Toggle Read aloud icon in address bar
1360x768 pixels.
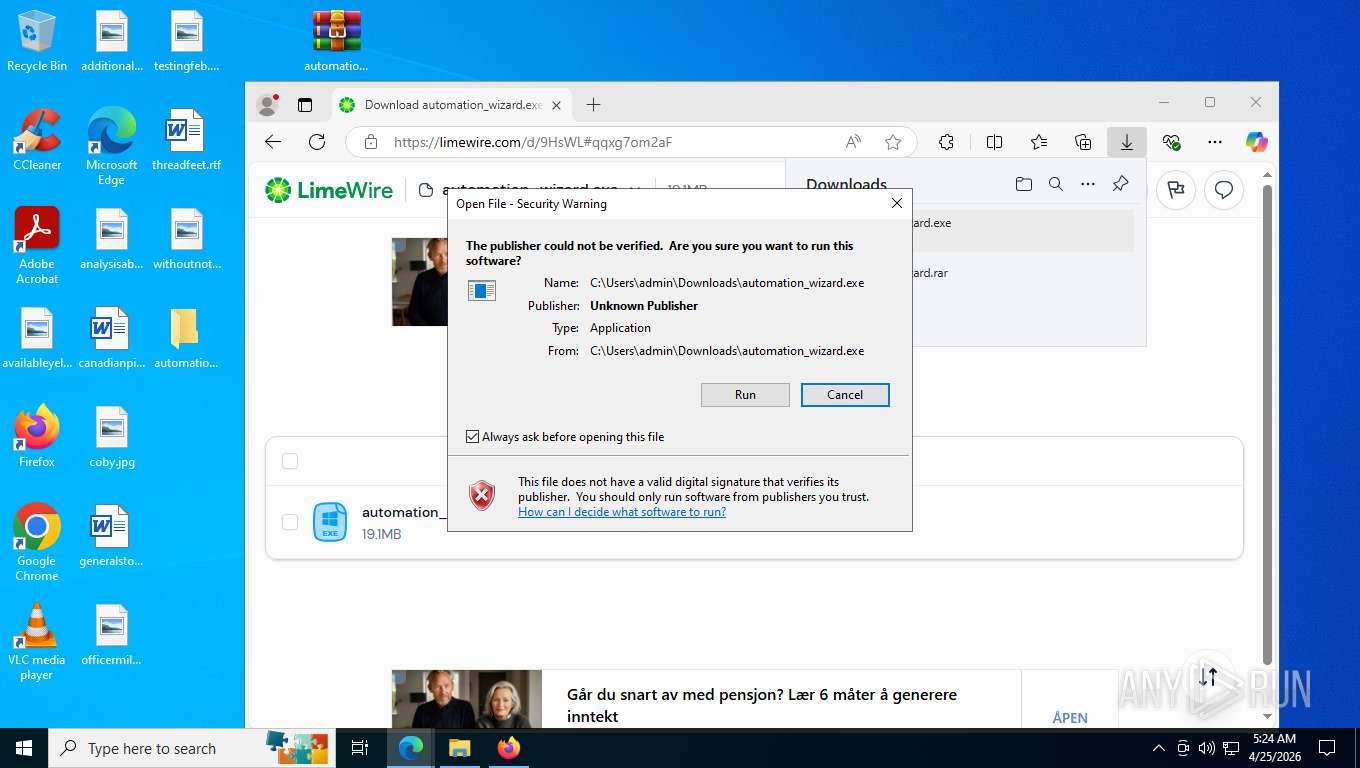coord(853,142)
